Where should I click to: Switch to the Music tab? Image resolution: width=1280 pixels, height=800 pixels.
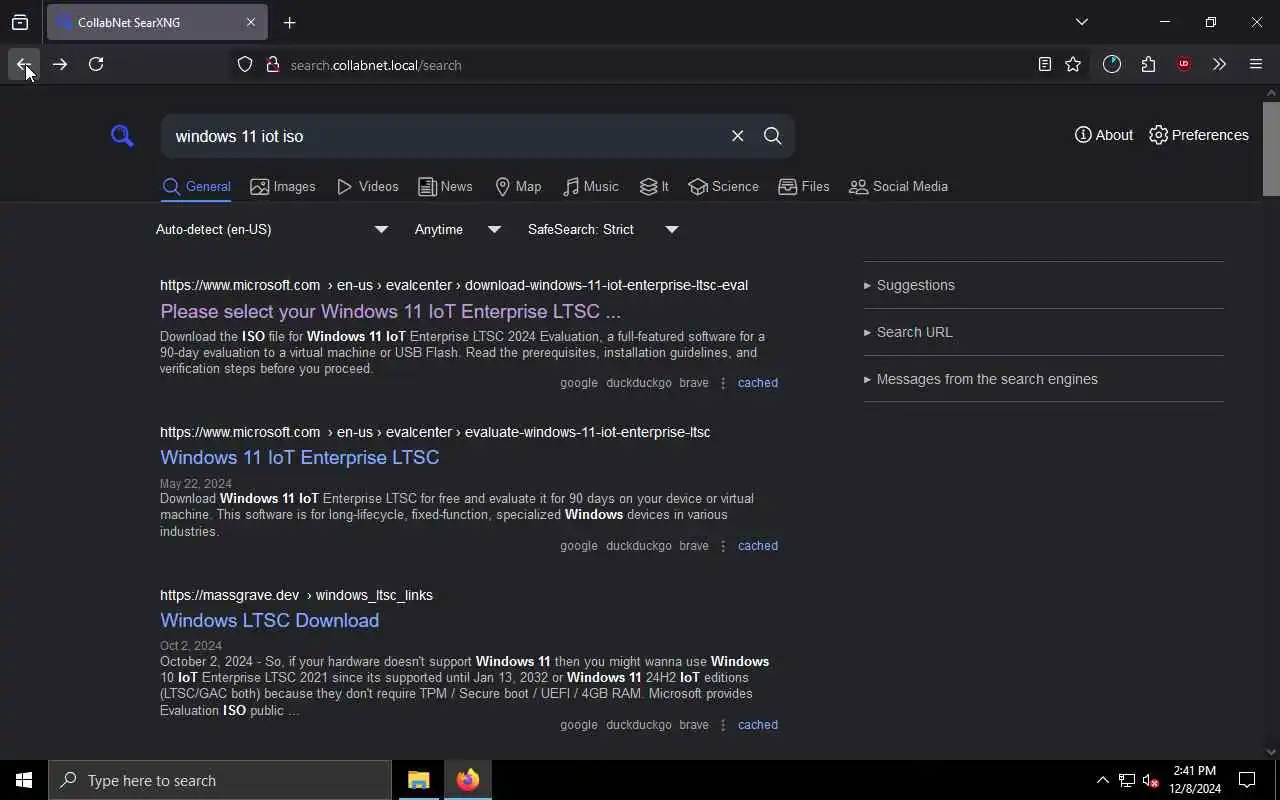click(591, 187)
